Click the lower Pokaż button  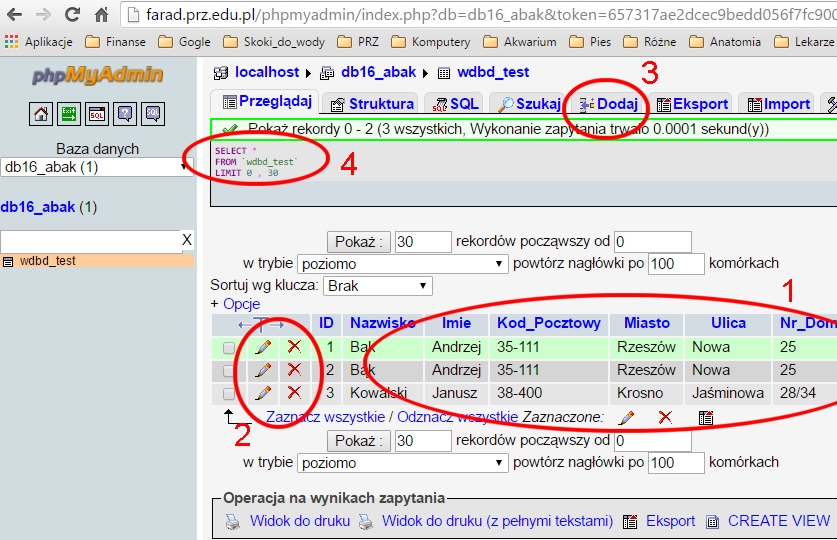[x=359, y=441]
